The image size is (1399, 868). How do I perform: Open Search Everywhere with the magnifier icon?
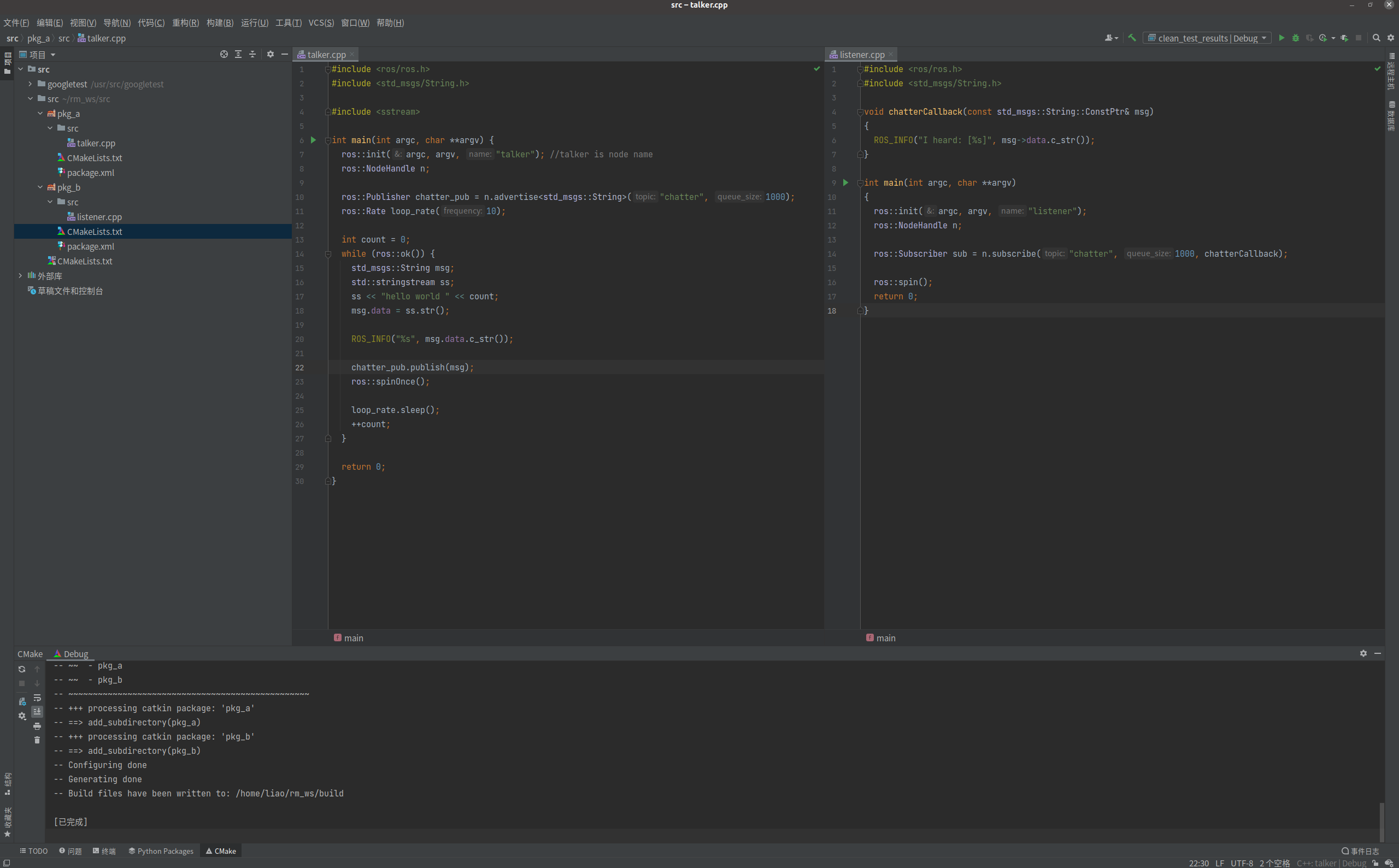pos(1376,38)
